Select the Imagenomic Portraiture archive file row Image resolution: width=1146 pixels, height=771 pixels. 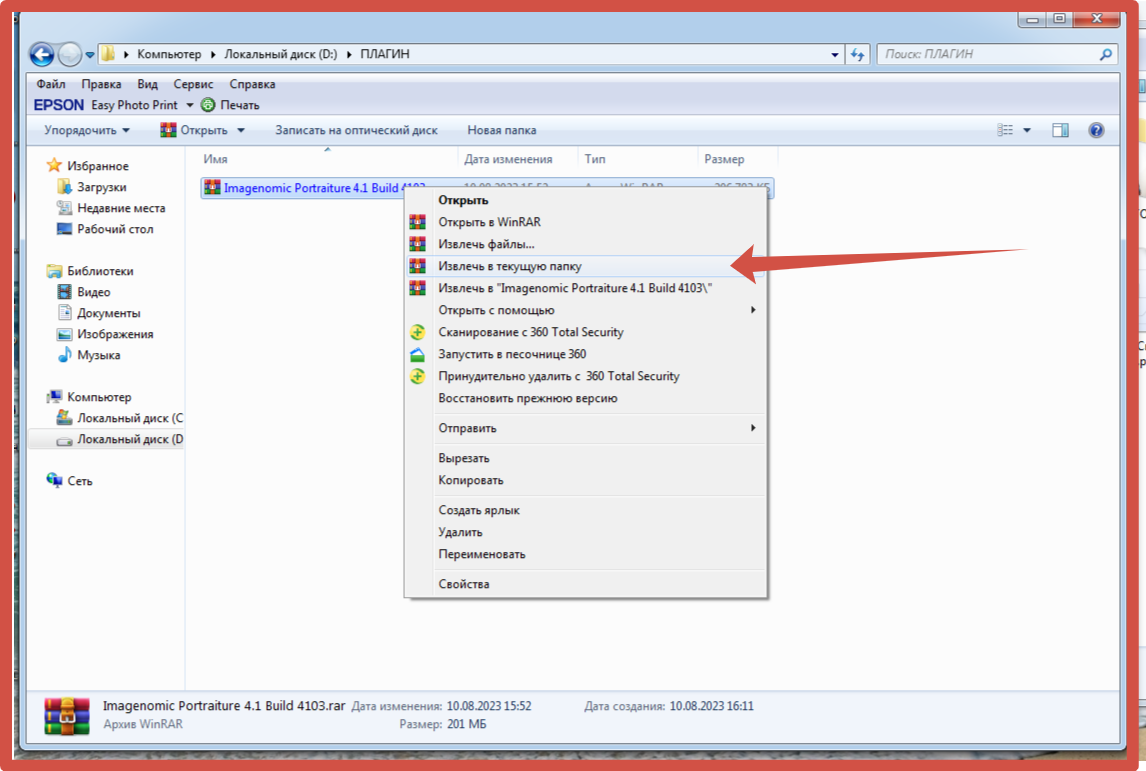(487, 188)
